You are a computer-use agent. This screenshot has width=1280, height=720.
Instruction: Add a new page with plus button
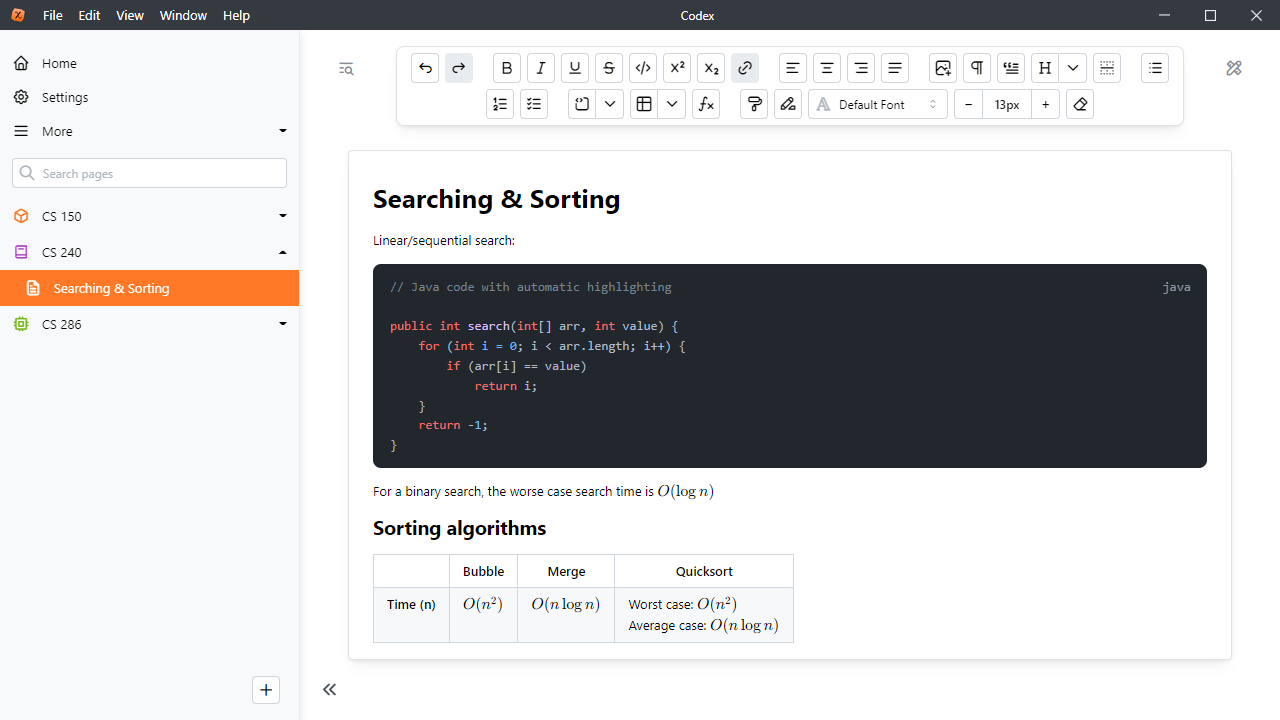(266, 689)
